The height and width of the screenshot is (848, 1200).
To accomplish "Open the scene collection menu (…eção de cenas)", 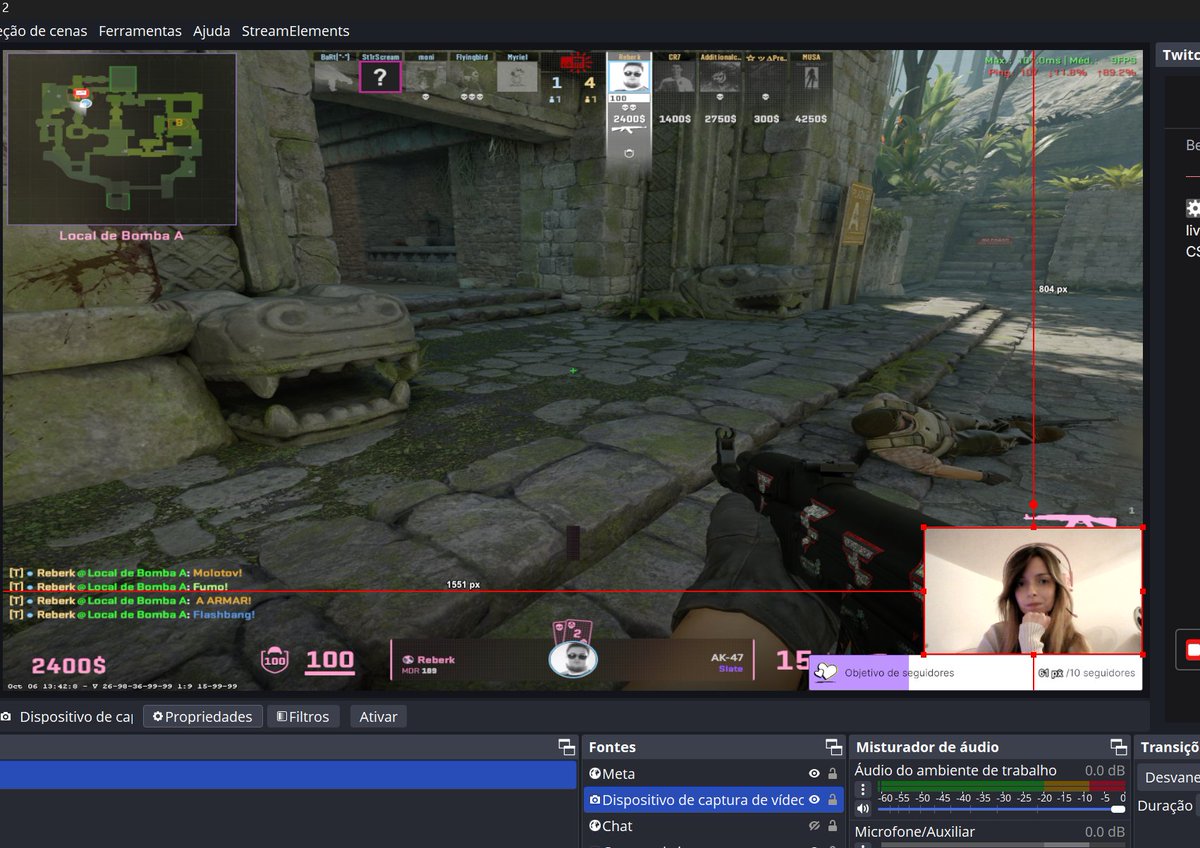I will [x=43, y=31].
